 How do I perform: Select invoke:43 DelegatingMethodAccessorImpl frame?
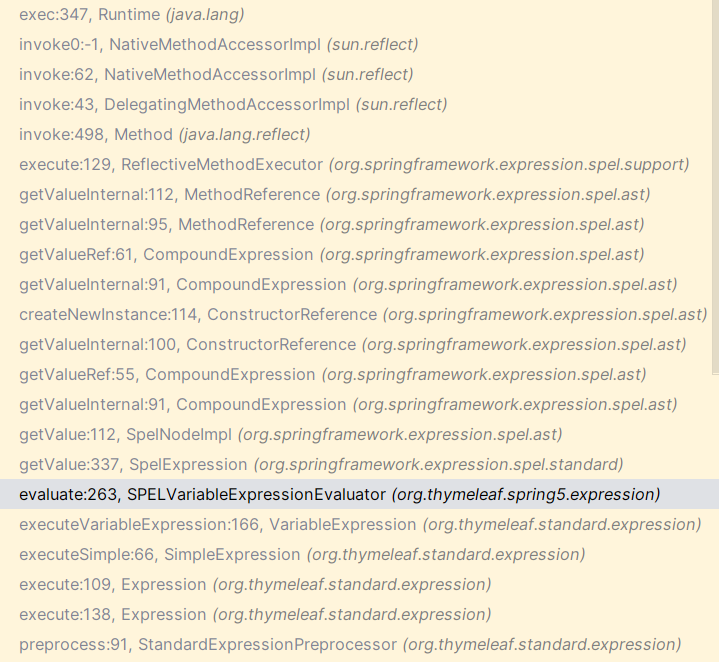[355, 105]
